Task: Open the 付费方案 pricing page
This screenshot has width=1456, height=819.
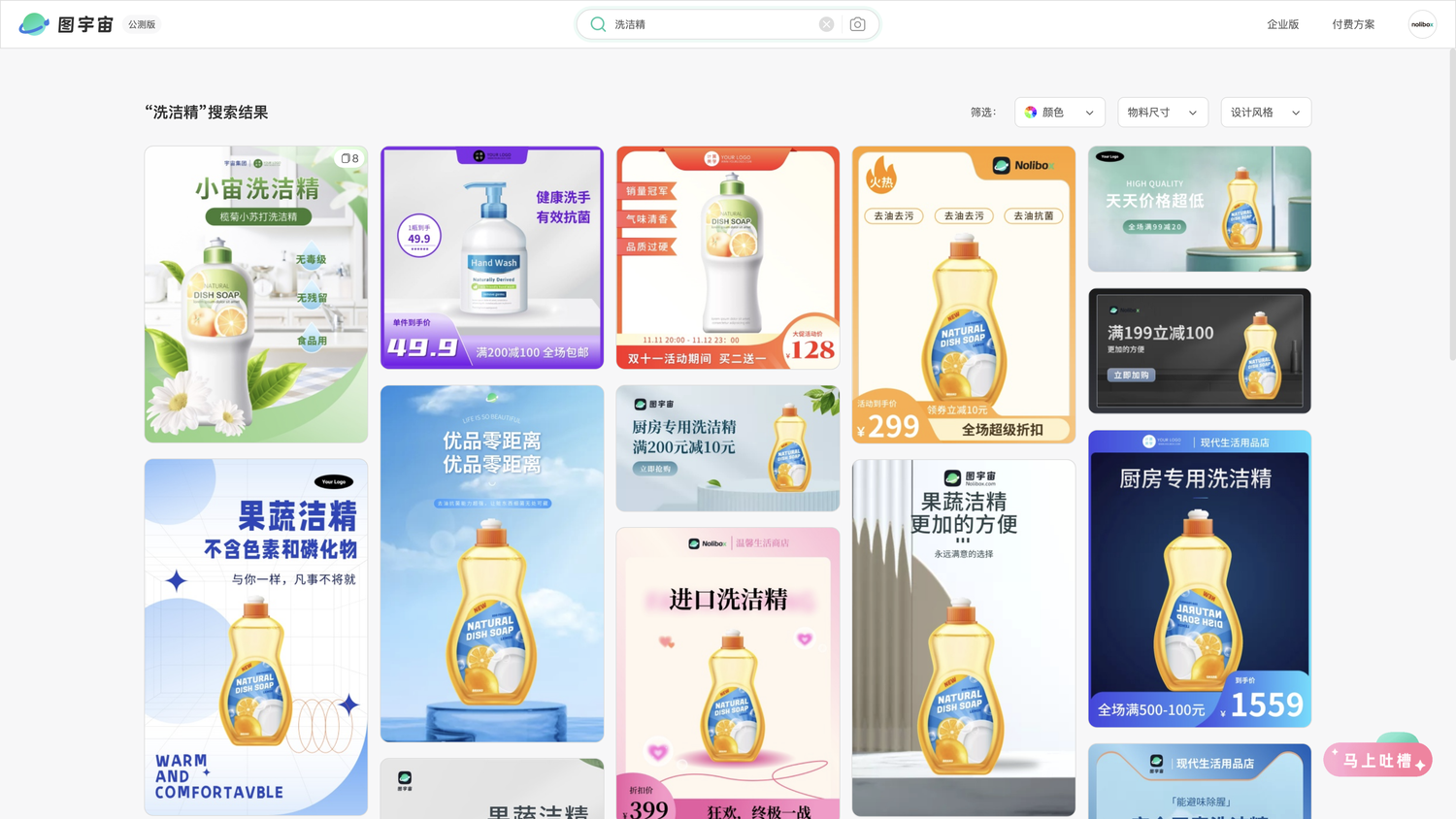Action: 1353,24
